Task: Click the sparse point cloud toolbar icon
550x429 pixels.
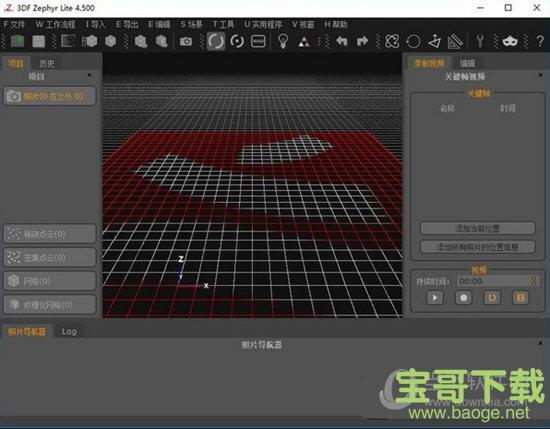Action: 68,41
